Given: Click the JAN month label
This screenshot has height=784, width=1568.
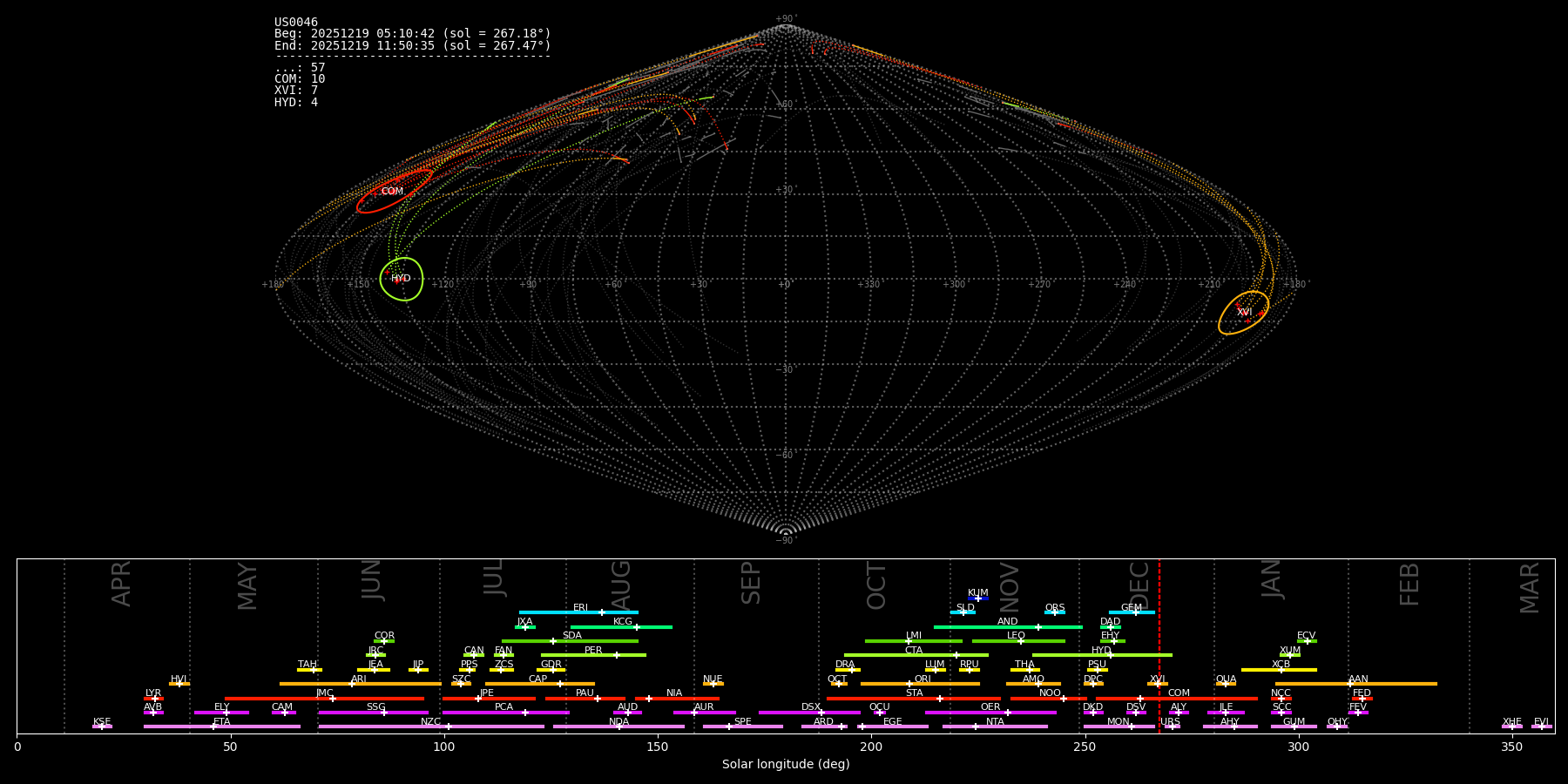Looking at the screenshot, I should tap(1272, 579).
